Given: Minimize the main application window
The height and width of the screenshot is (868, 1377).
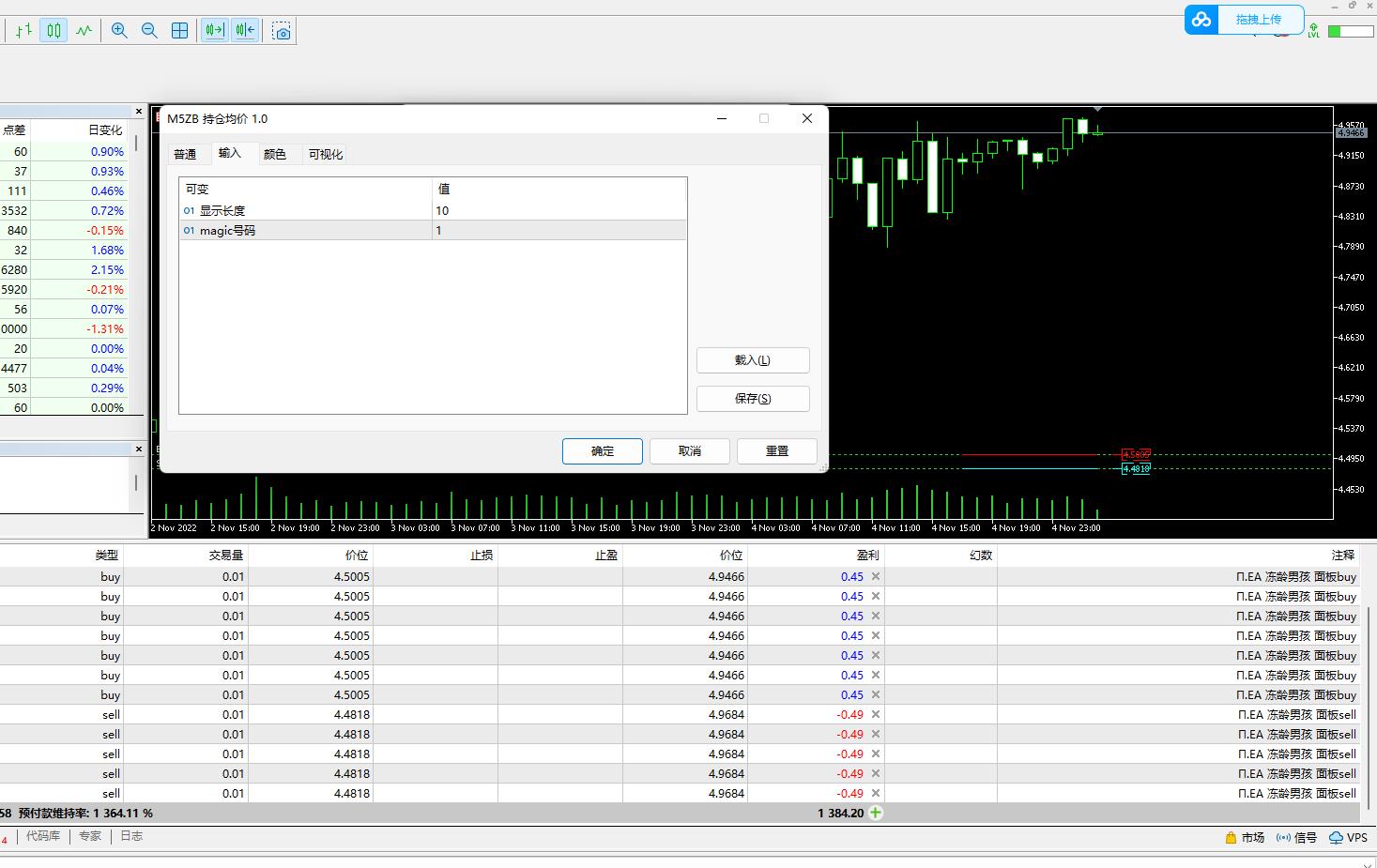Looking at the screenshot, I should click(1335, 6).
